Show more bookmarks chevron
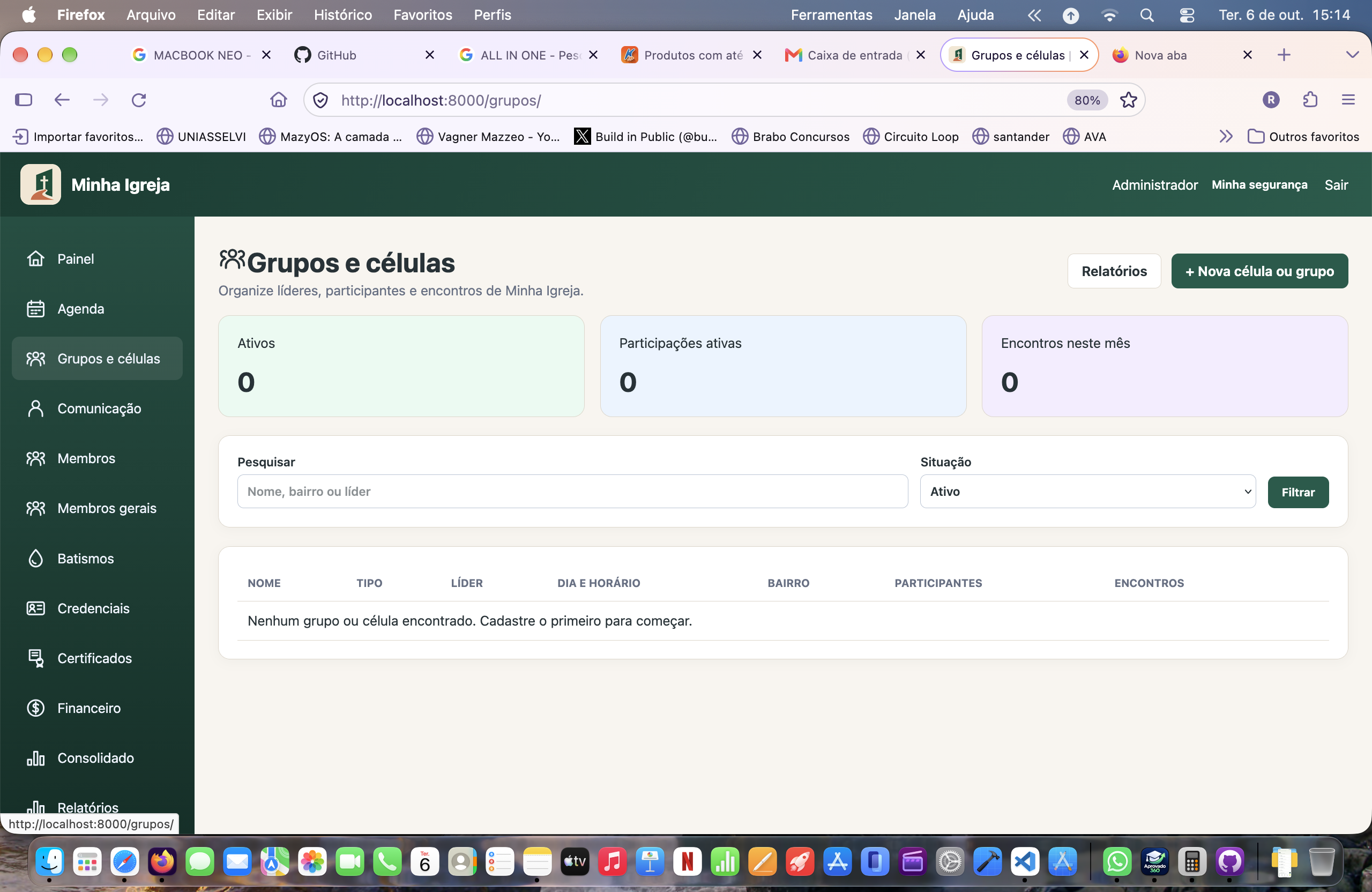This screenshot has width=1372, height=892. pos(1226,137)
